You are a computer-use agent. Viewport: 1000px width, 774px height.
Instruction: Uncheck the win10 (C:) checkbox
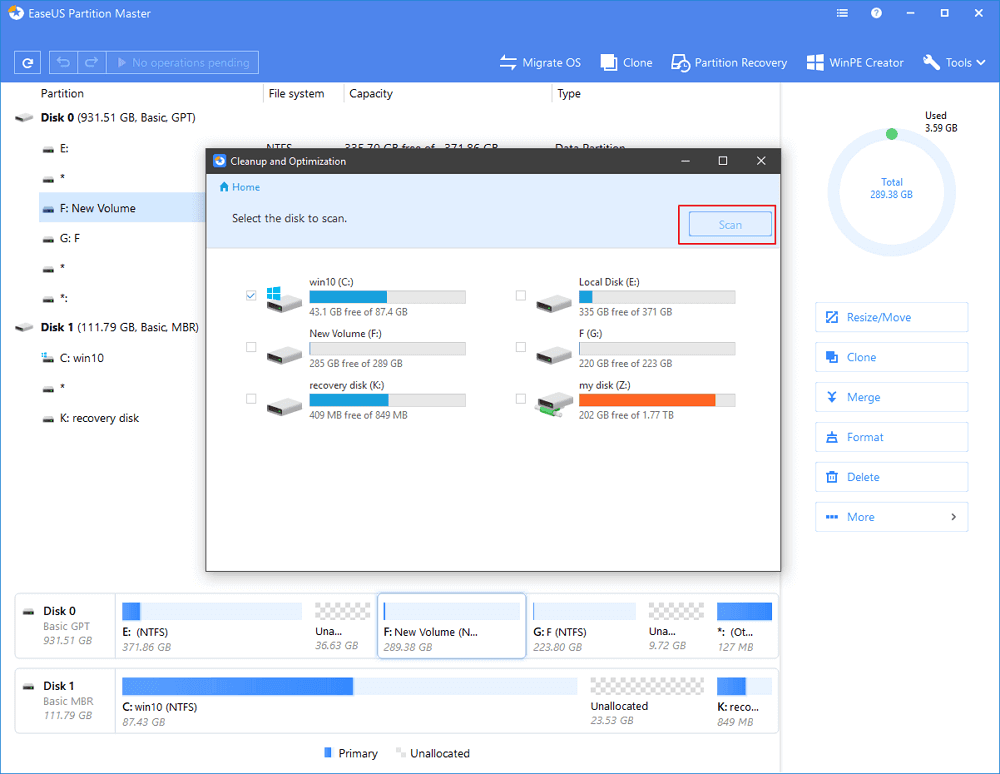coord(251,295)
